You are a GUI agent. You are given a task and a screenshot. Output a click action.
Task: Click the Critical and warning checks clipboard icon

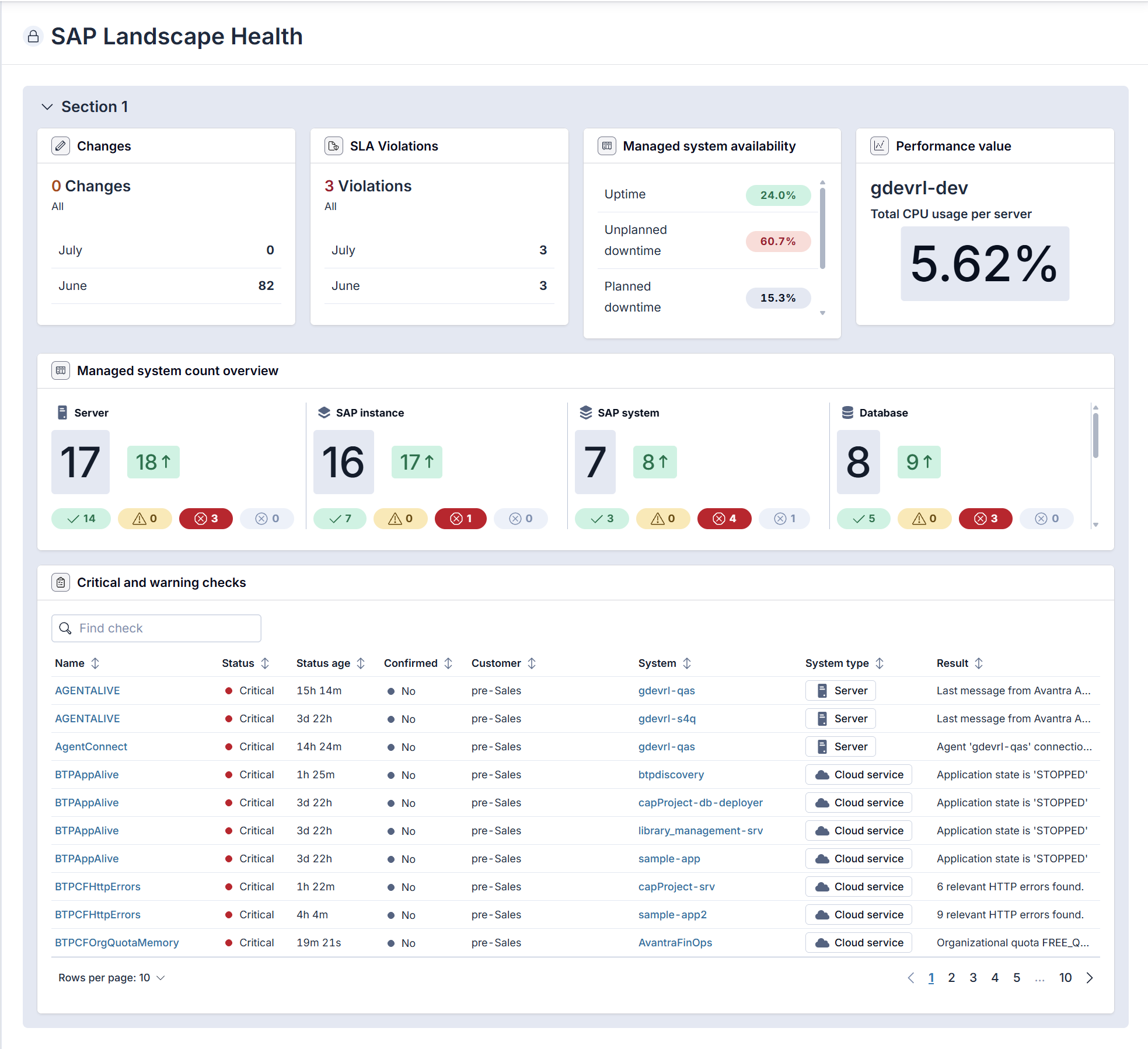[x=61, y=582]
